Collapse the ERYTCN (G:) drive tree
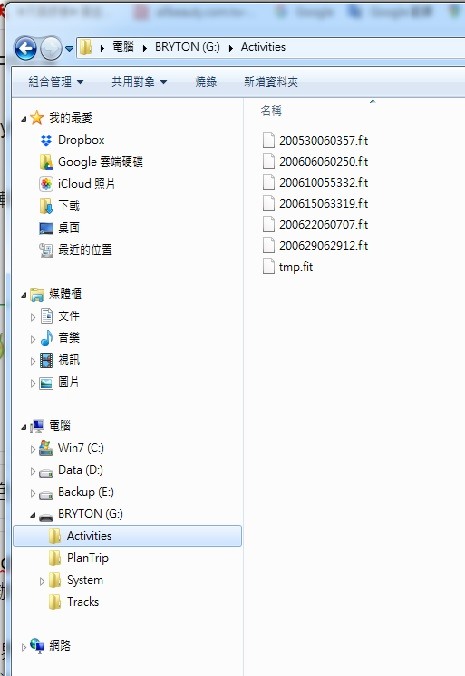 (33, 515)
